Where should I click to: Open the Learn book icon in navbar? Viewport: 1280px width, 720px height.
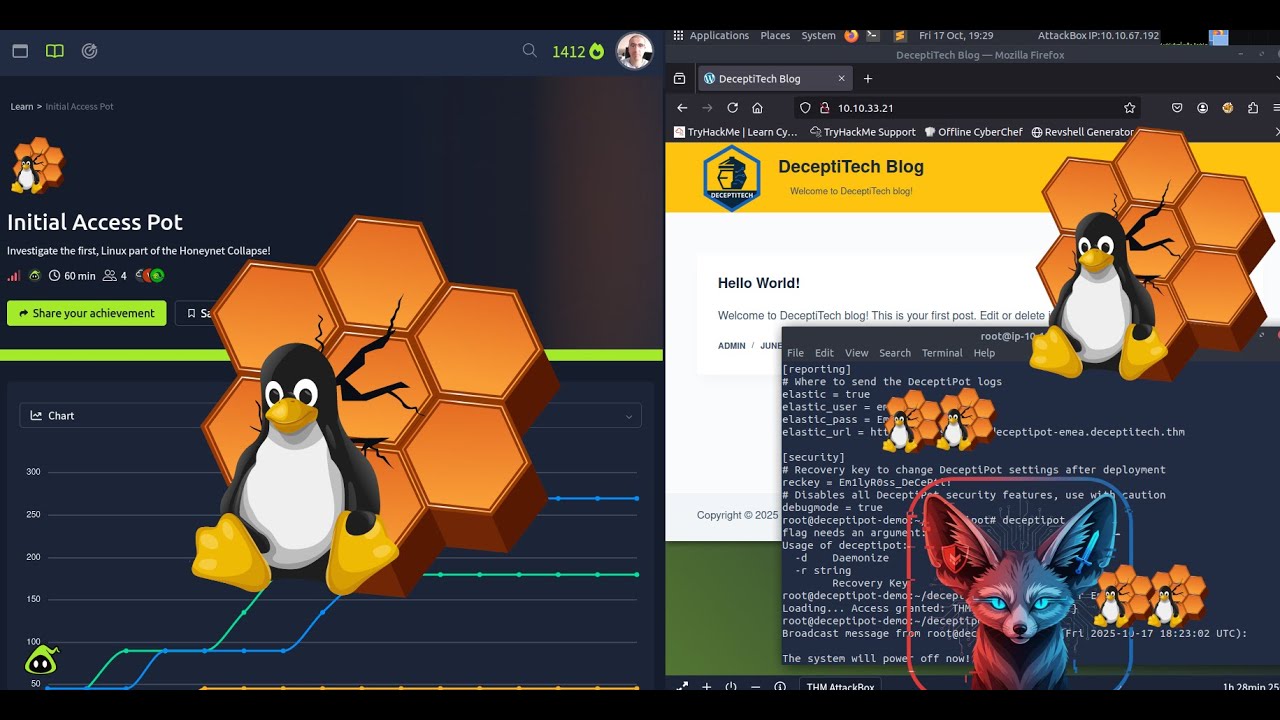point(54,51)
